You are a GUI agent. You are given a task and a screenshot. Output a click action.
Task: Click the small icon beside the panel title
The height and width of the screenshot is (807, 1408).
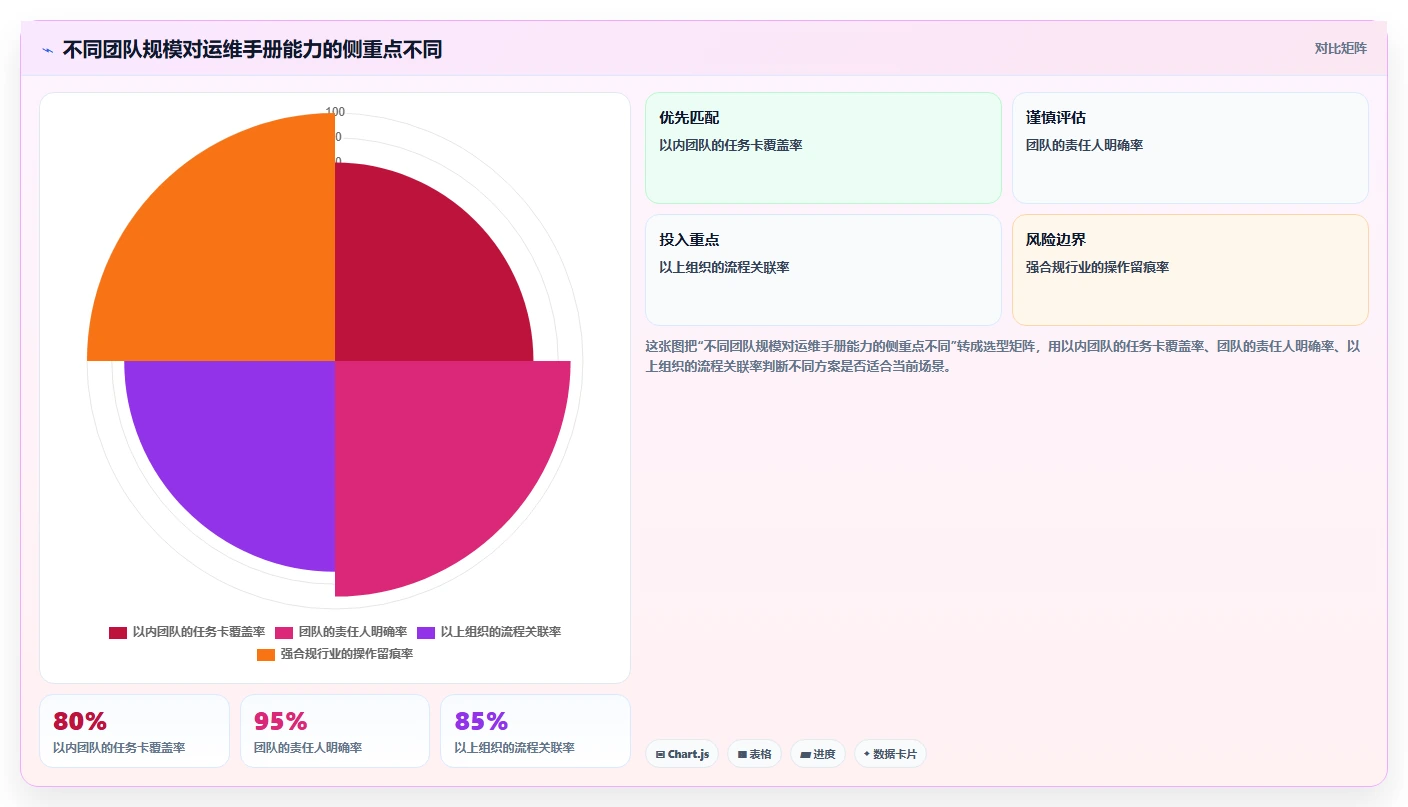[x=47, y=50]
